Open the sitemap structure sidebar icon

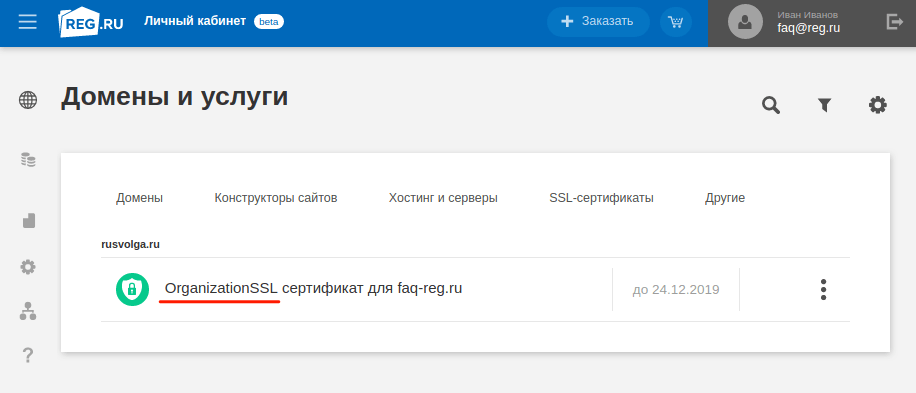pos(28,312)
